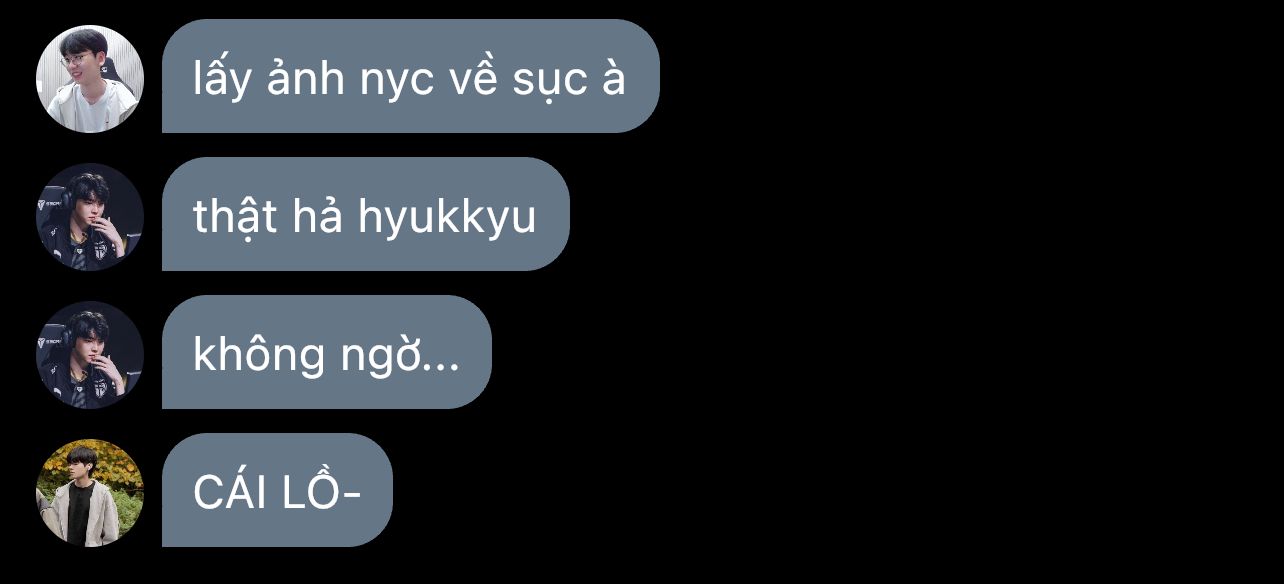Screen dimensions: 1284x584
Task: Click the "CÁI LỒ-" chat bubble
Action: pyautogui.click(x=277, y=490)
